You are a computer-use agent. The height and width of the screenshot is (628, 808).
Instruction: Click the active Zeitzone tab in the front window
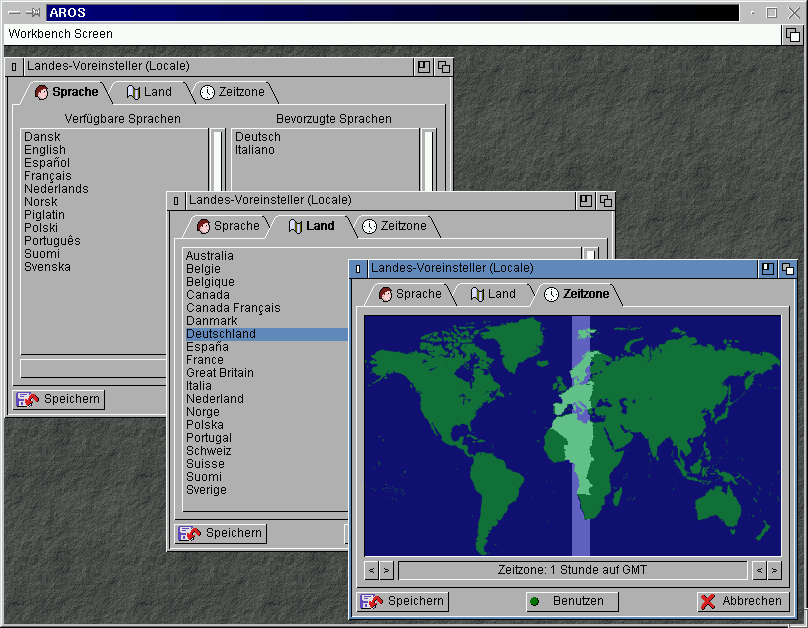pos(577,294)
